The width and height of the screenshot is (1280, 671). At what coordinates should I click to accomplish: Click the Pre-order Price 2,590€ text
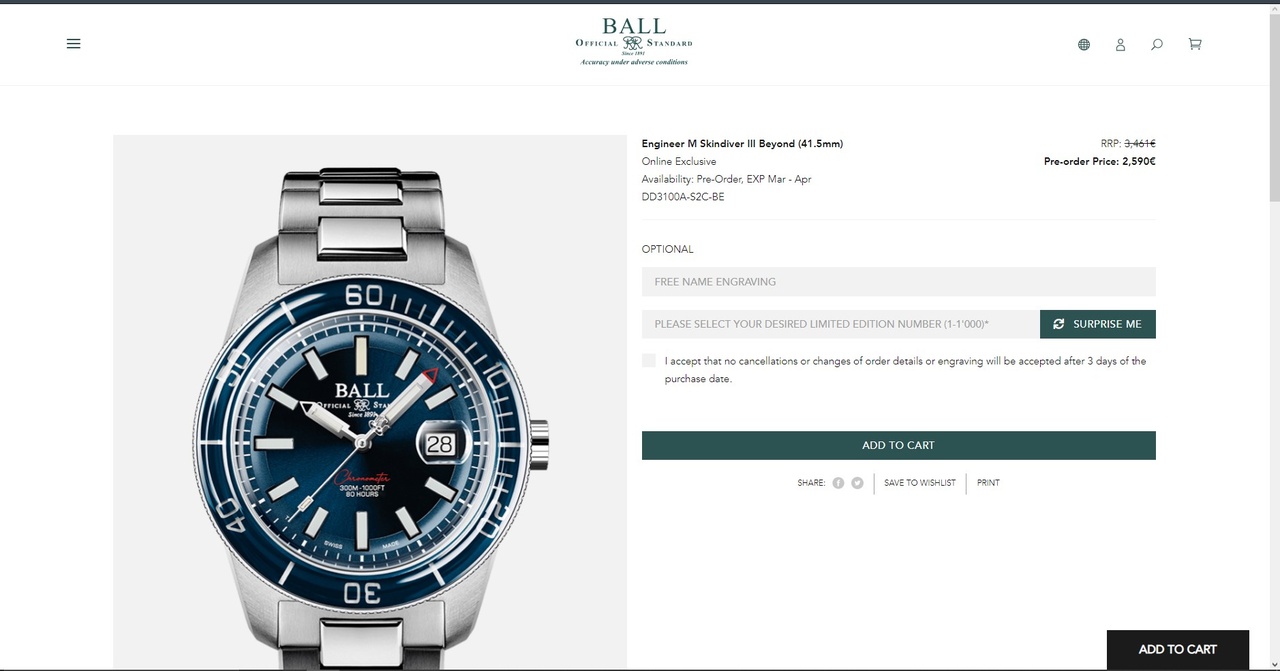(1100, 161)
